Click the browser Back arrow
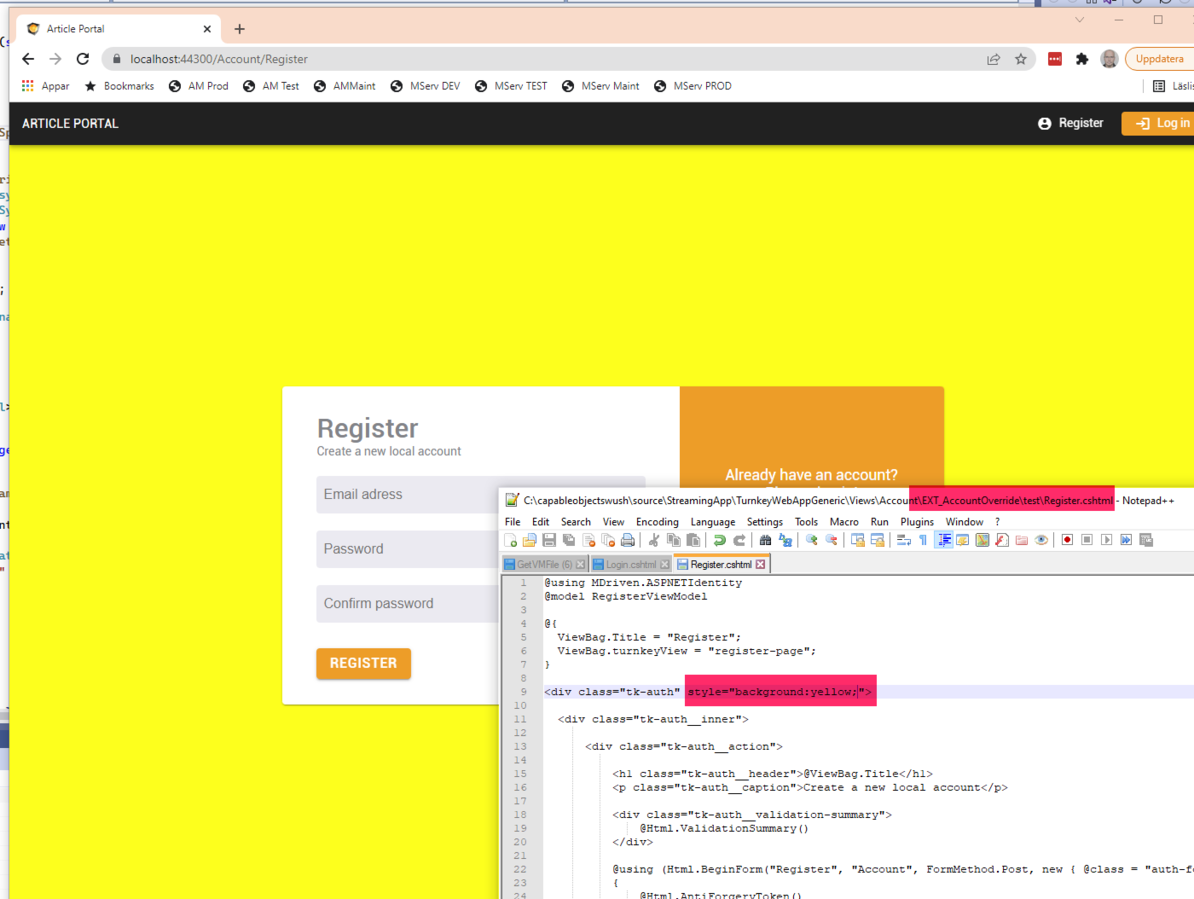This screenshot has width=1194, height=899. (x=28, y=59)
